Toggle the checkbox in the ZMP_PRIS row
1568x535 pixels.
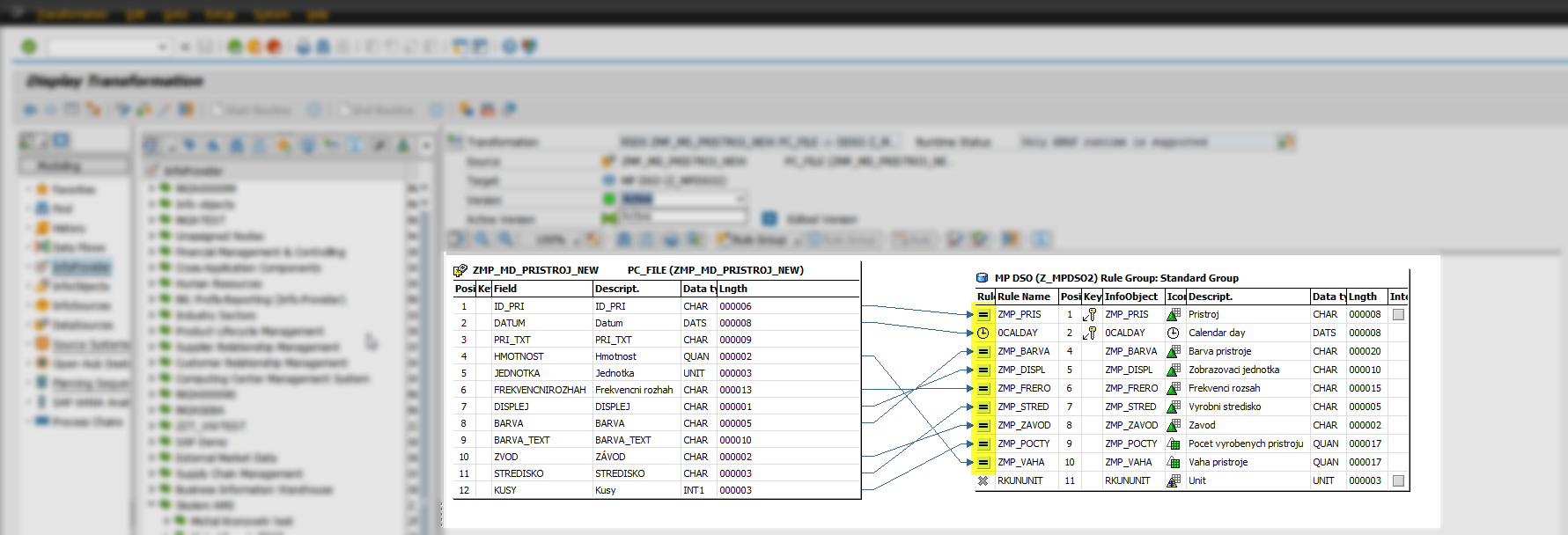tap(1398, 314)
